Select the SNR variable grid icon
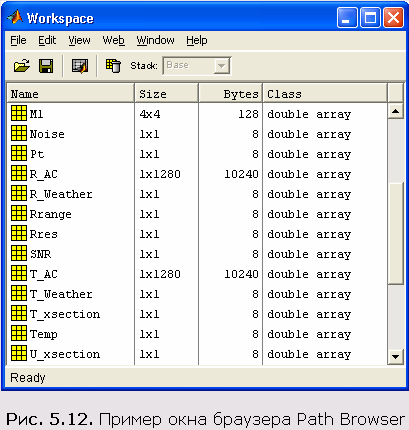Viewport: 409px width, 430px height. [19, 253]
